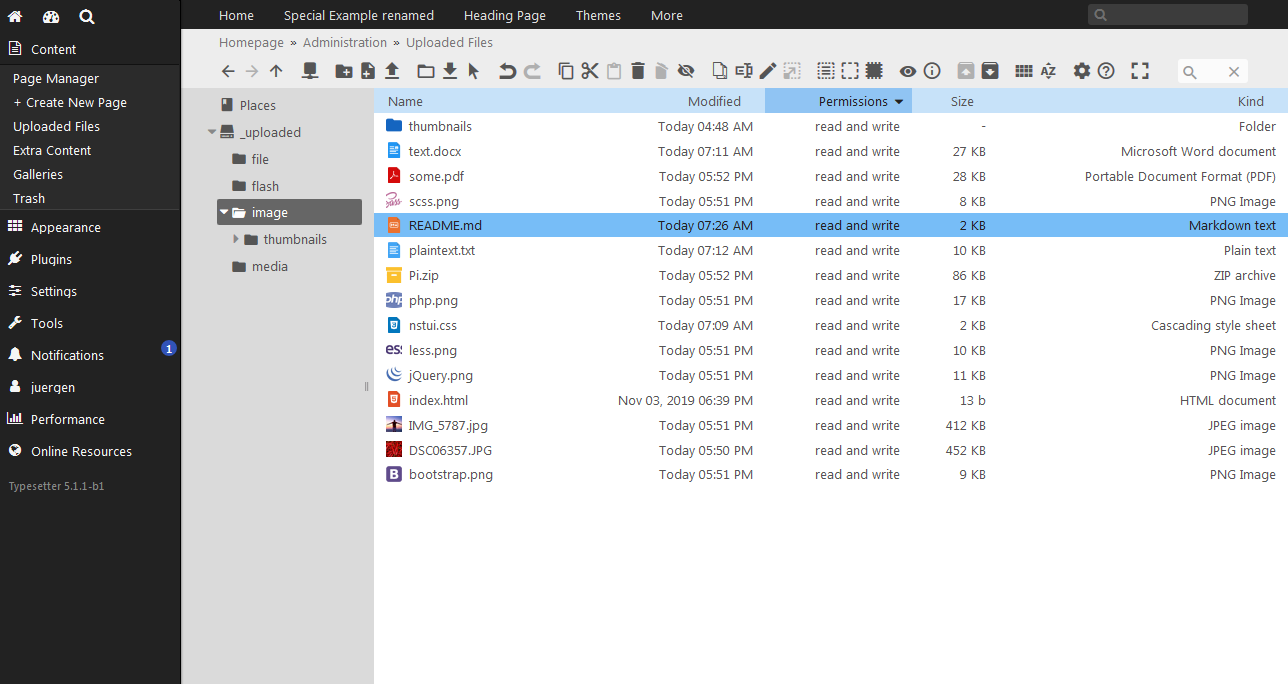Screen dimensions: 1288x684
Task: Click the Create new file icon
Action: tap(368, 71)
